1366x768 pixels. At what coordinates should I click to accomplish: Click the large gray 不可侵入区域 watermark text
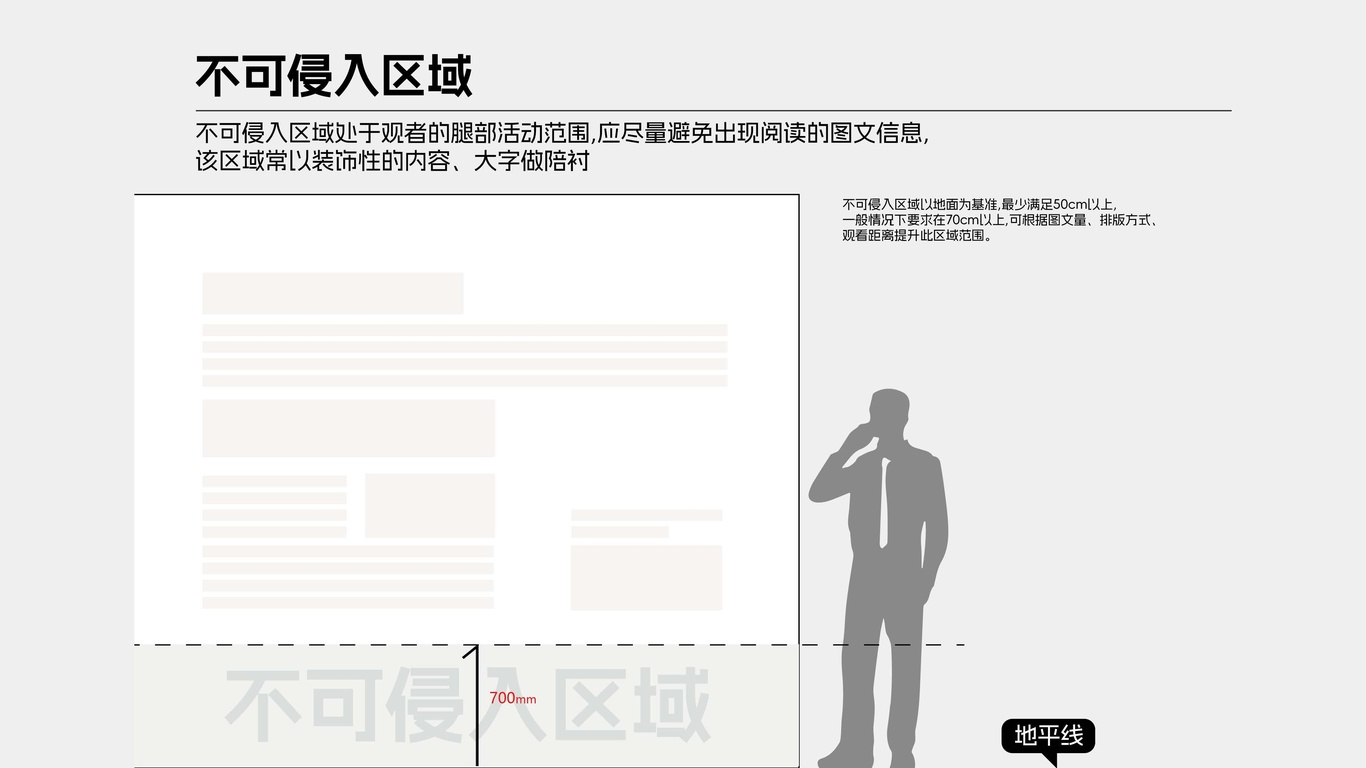[467, 706]
